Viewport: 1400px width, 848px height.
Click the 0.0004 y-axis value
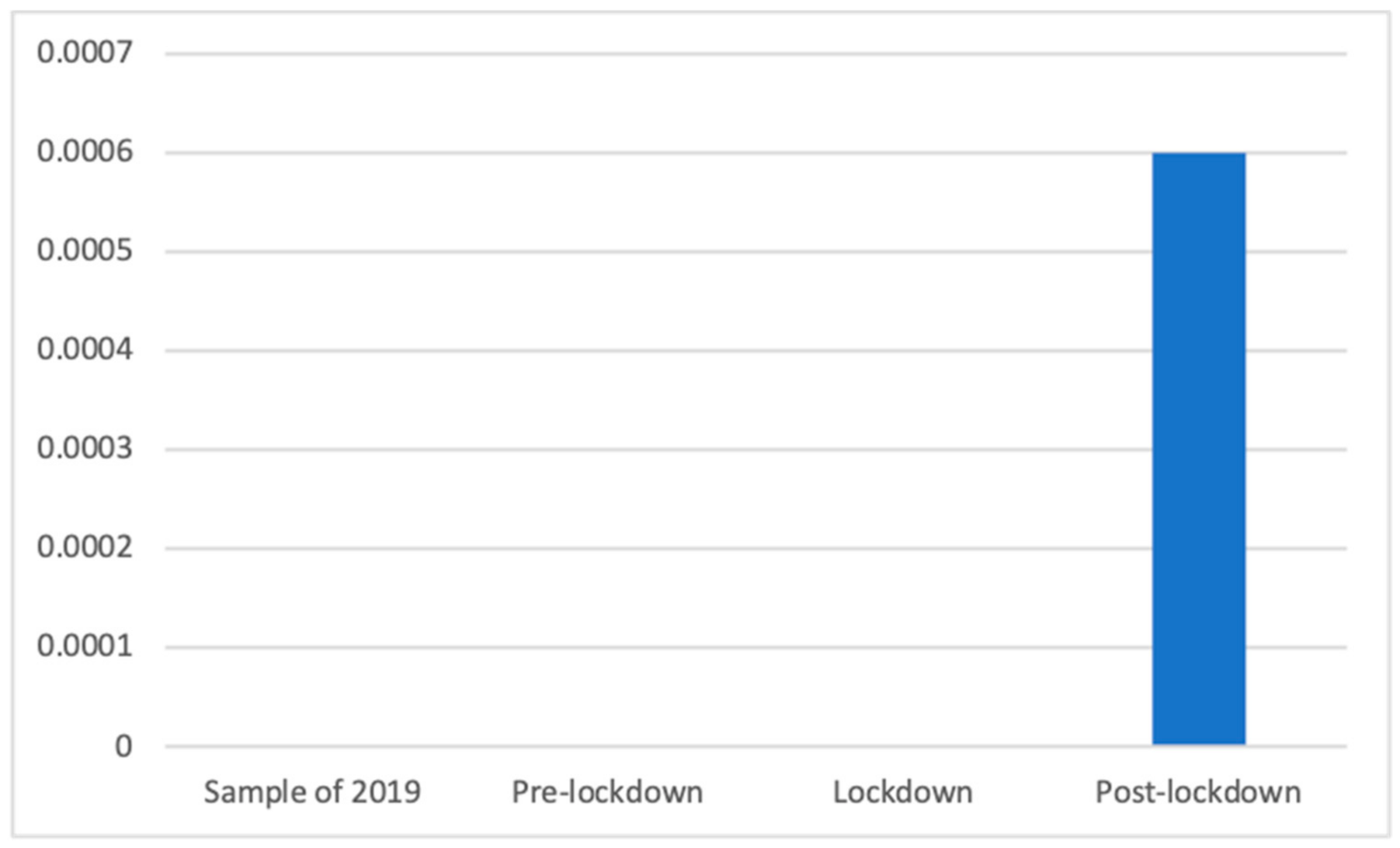[x=85, y=349]
